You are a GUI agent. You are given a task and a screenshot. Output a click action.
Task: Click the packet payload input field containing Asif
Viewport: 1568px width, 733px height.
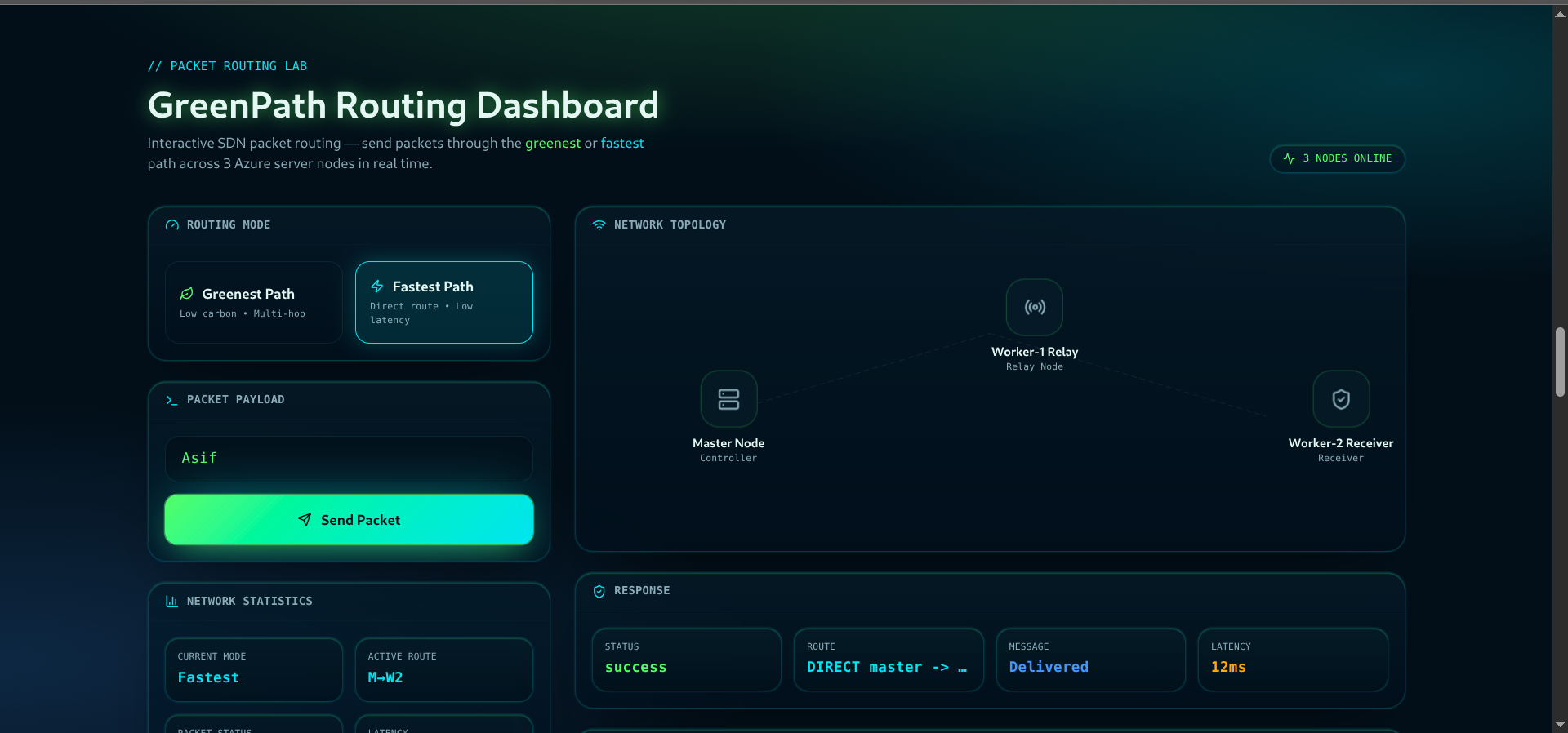(349, 459)
